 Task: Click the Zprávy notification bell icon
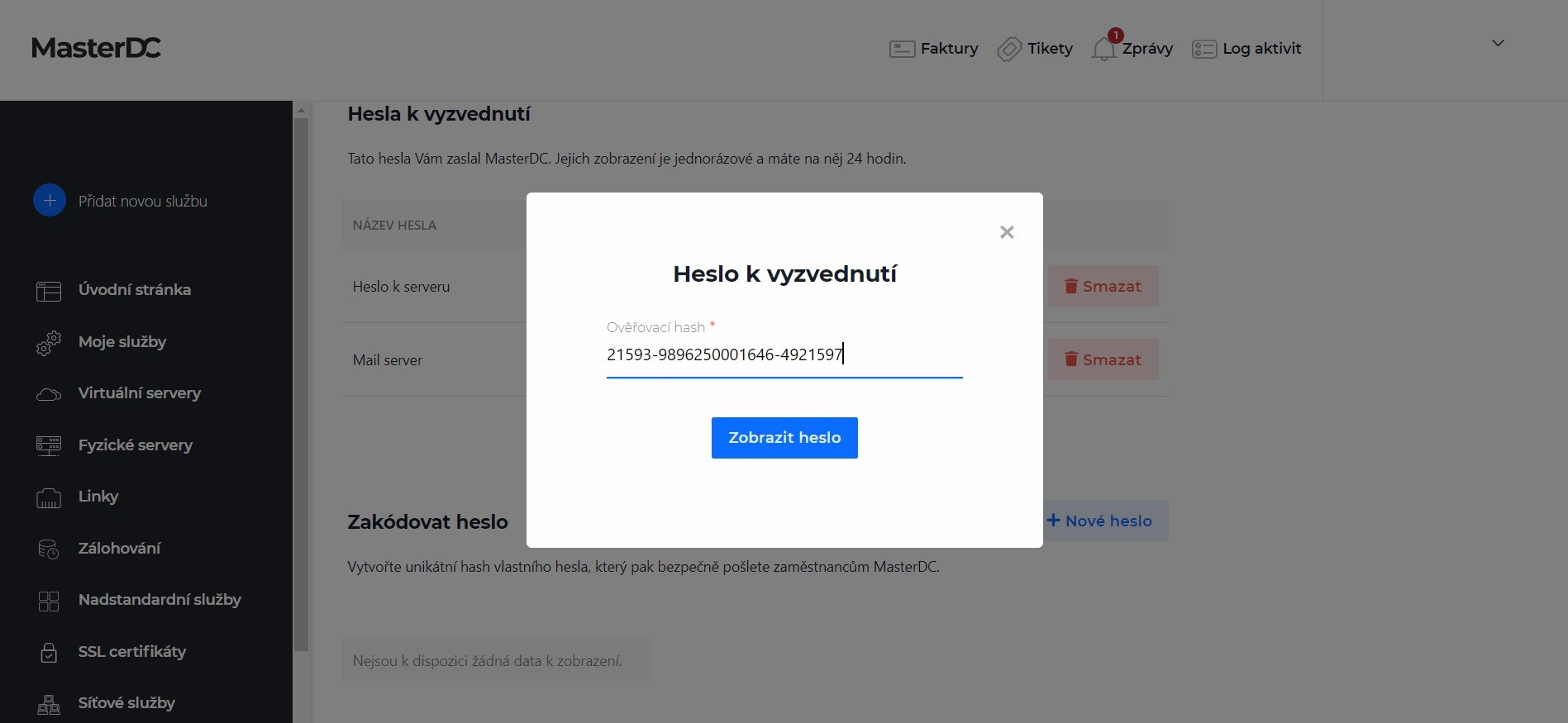coord(1103,50)
